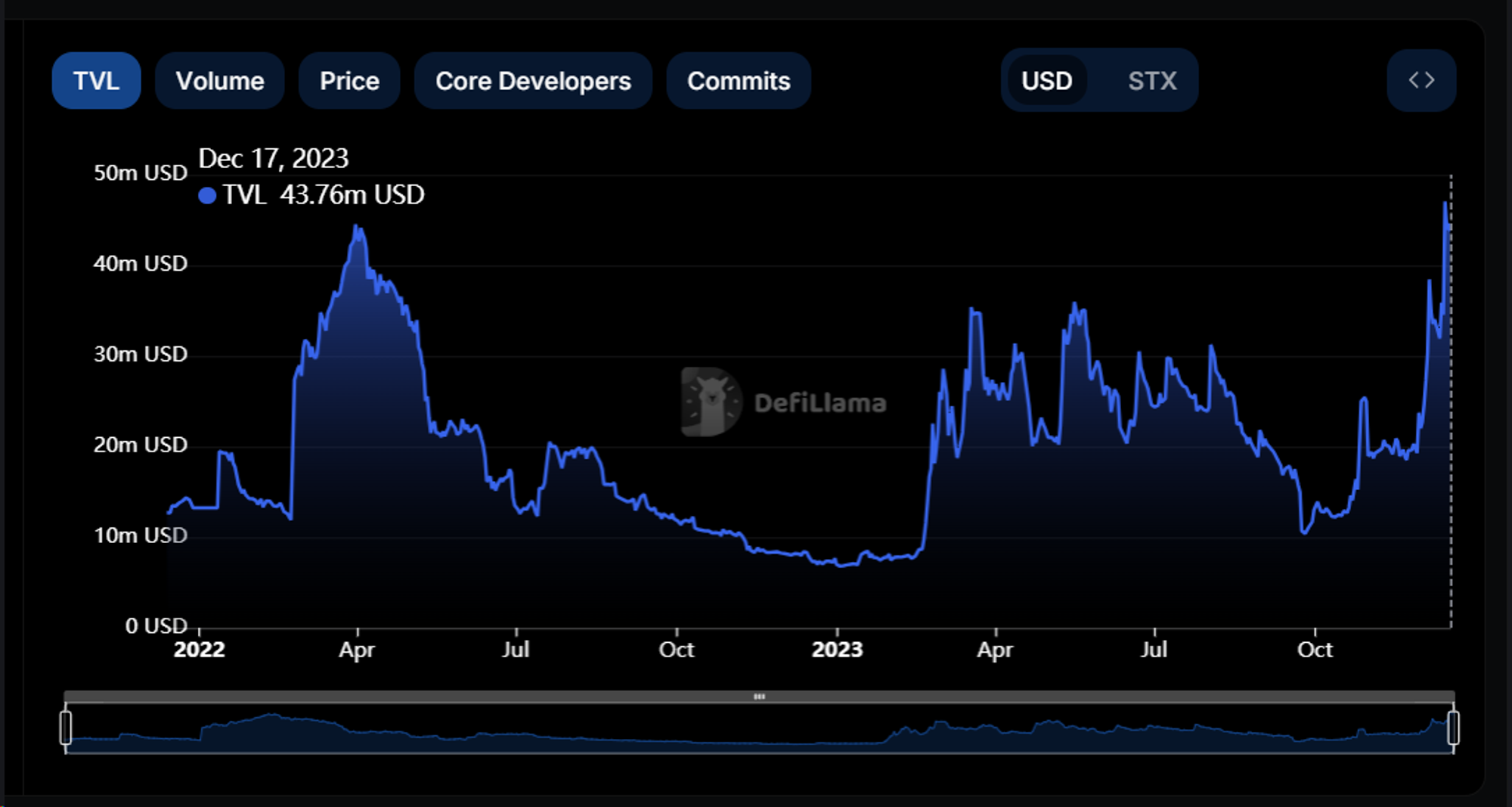Select USD on the currency toggle
Image resolution: width=1512 pixels, height=807 pixels.
(1047, 80)
